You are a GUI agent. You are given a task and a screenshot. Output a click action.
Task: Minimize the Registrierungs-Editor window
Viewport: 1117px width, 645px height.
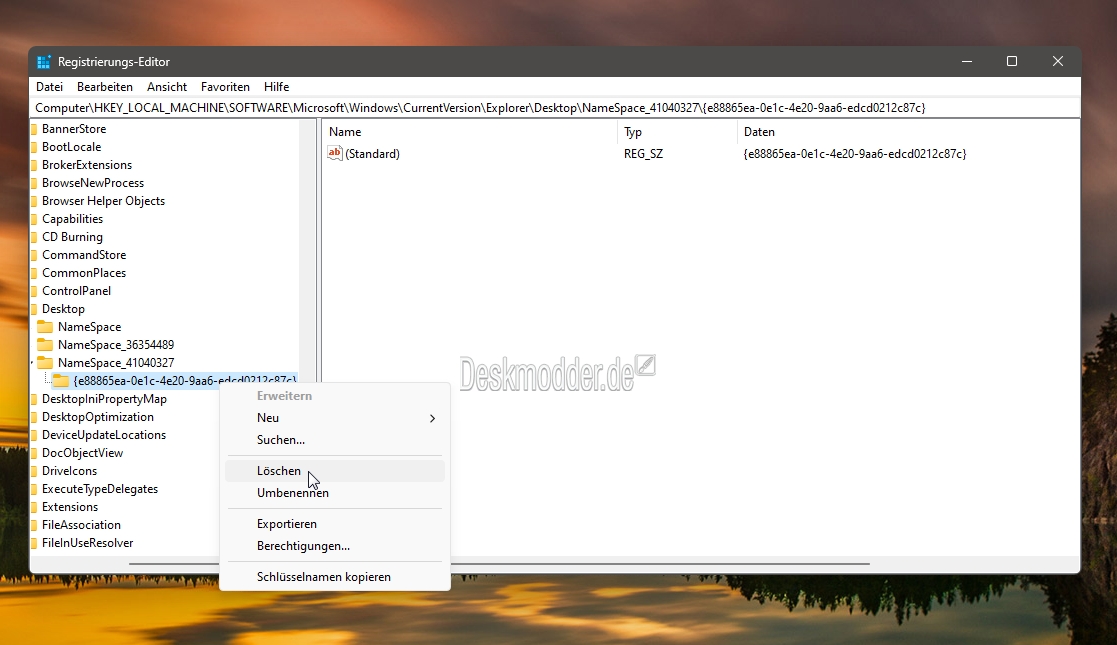967,61
